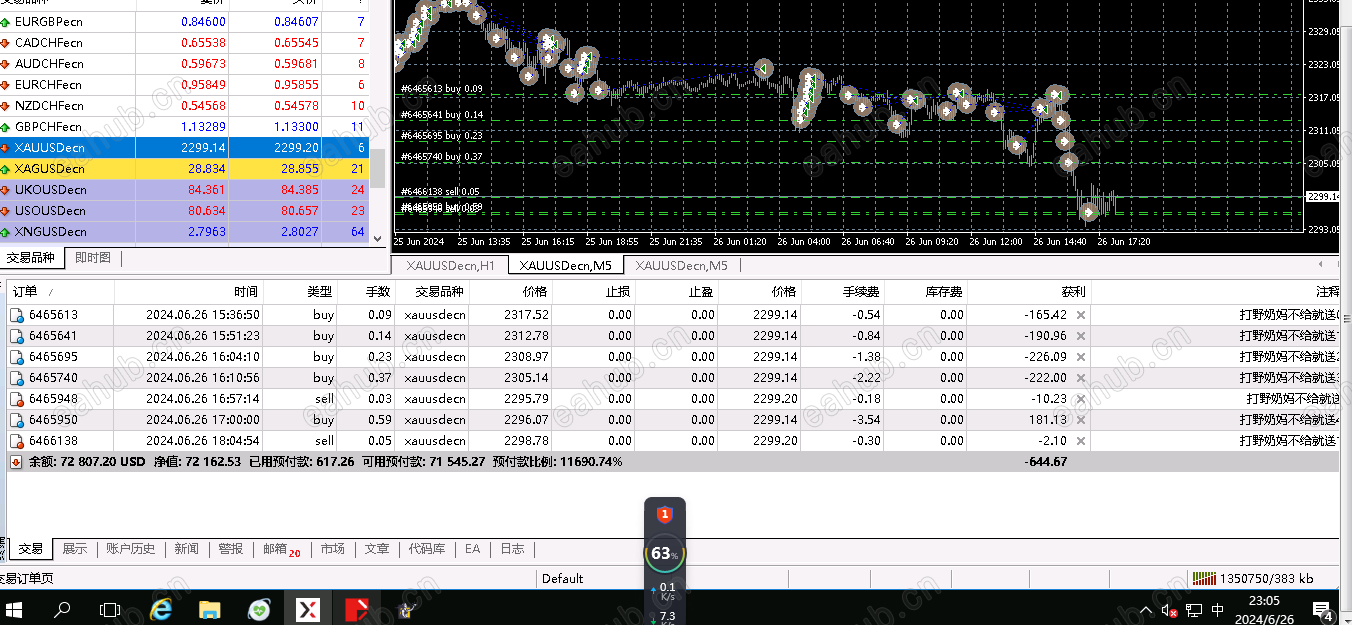The image size is (1352, 625).
Task: Click the arrow icon beside UKOUSDecn
Action: (6, 189)
